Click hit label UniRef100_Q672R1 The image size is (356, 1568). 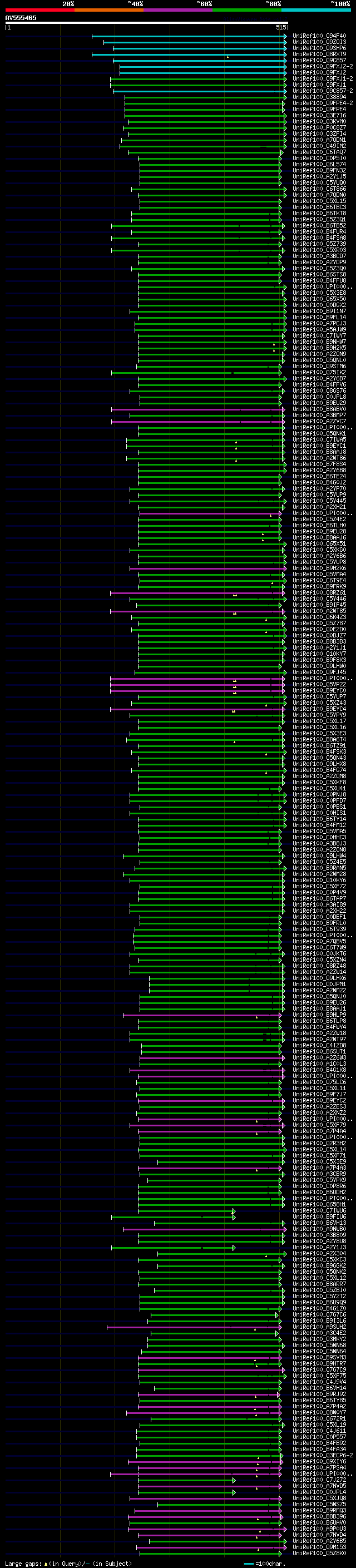[x=319, y=1419]
